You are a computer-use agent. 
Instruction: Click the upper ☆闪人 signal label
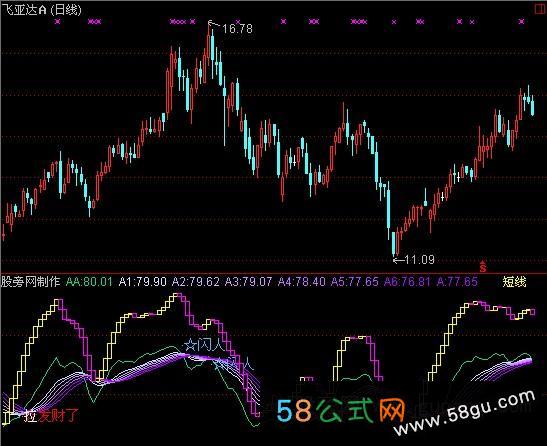pyautogui.click(x=204, y=345)
